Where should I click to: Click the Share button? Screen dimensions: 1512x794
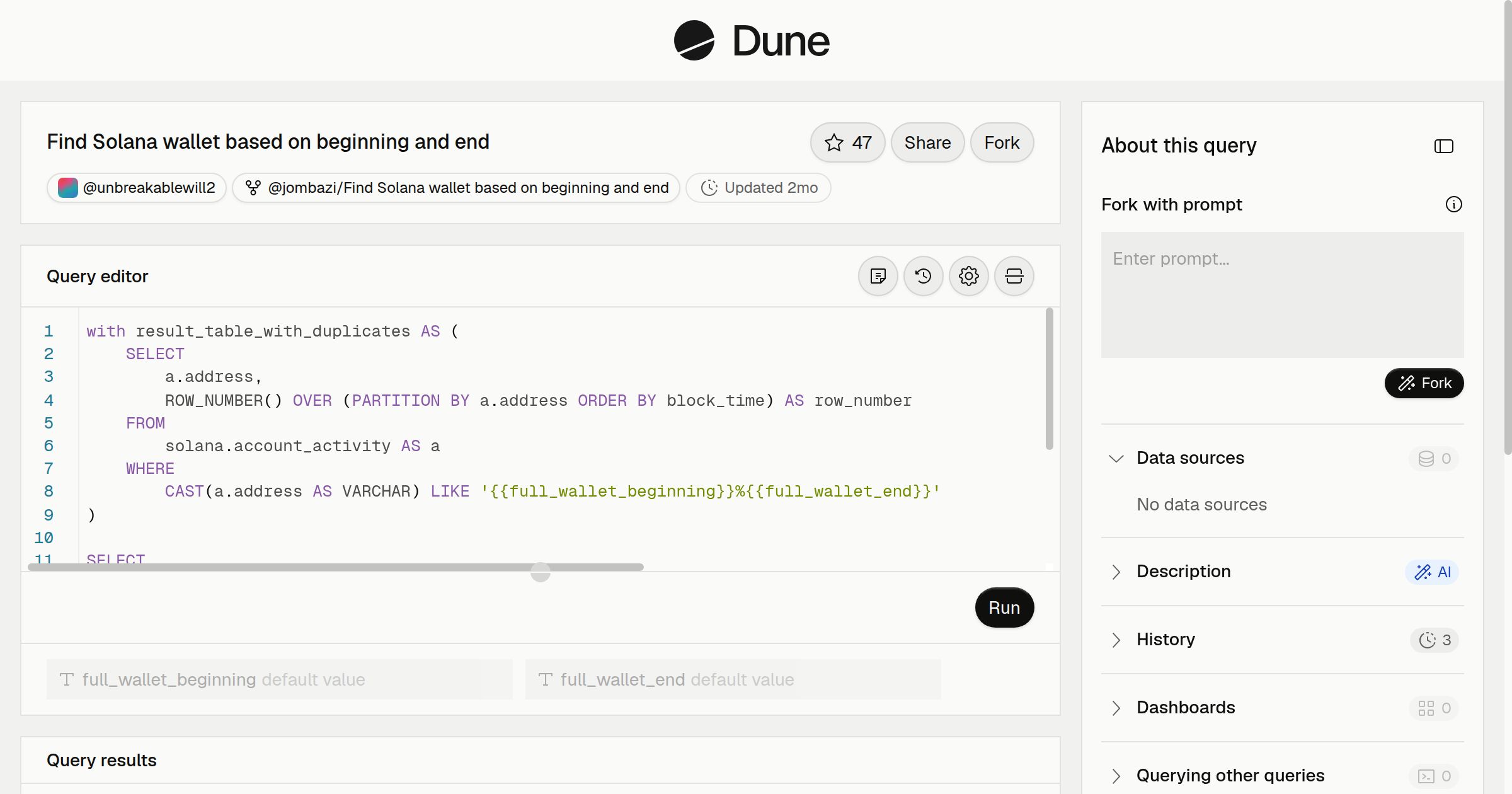coord(927,142)
